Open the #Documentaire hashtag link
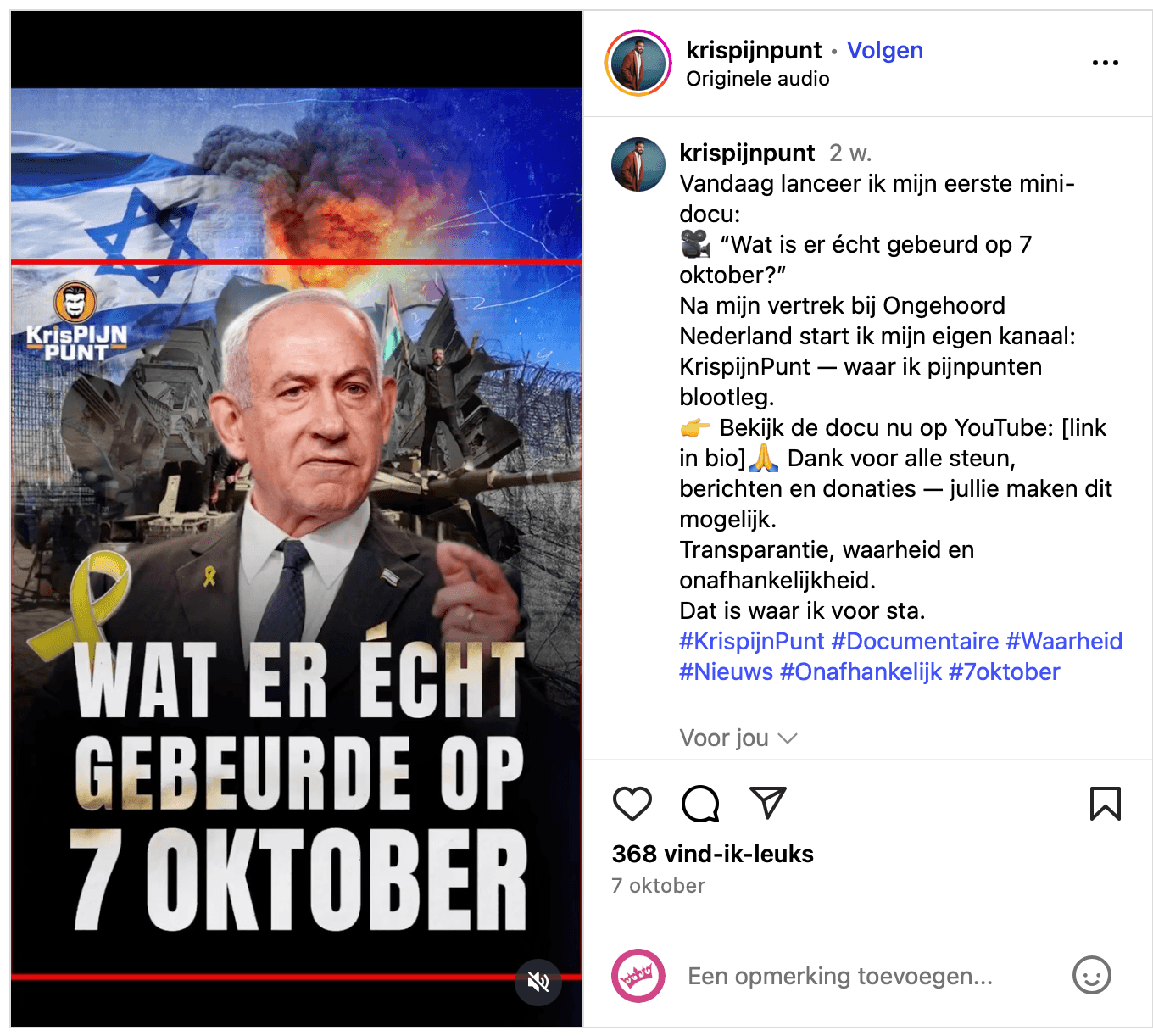 pyautogui.click(x=916, y=641)
